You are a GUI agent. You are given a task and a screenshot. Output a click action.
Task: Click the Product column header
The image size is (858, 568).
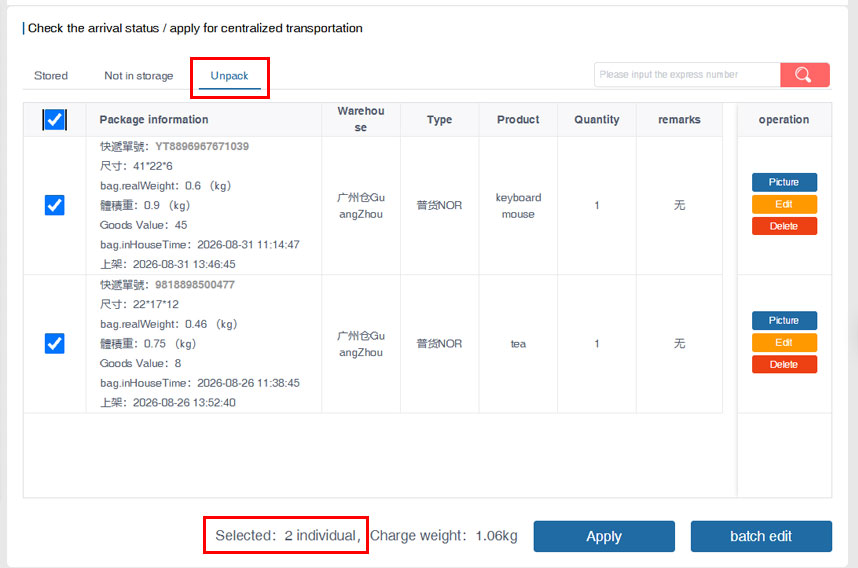(518, 119)
